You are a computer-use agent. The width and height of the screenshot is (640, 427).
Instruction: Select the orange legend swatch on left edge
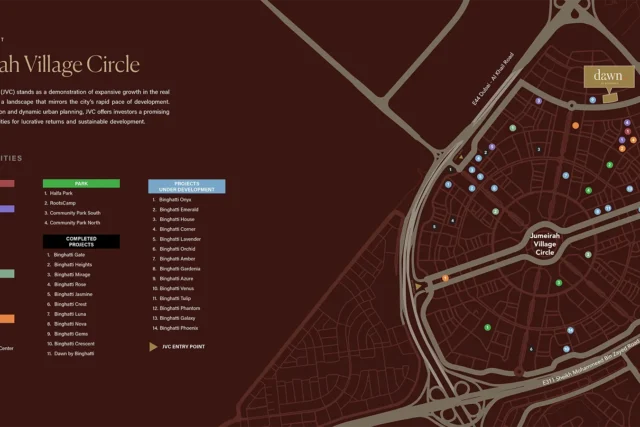6,319
